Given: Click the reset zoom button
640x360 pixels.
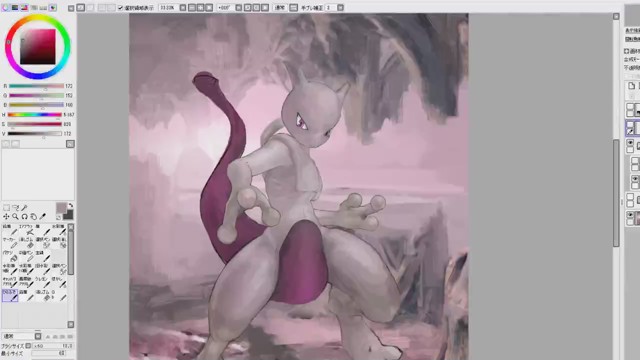Looking at the screenshot, I should tap(209, 8).
